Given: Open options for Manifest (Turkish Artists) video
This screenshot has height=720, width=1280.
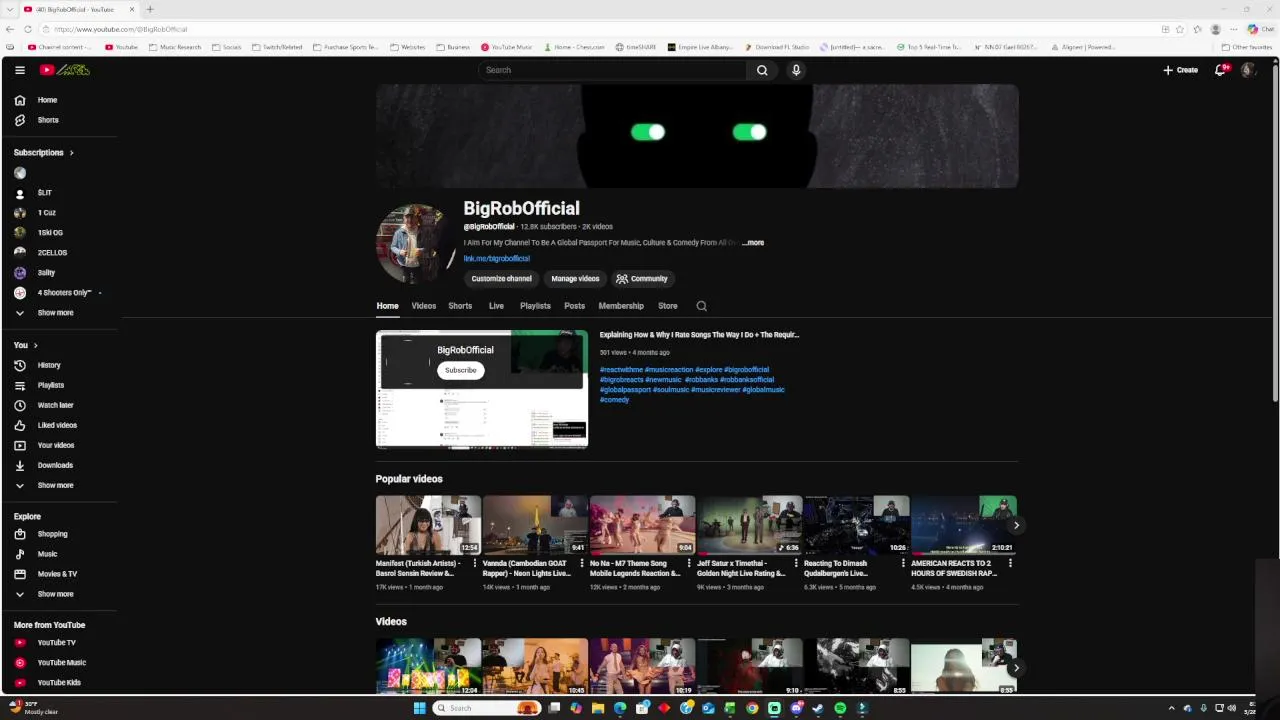Looking at the screenshot, I should [475, 563].
